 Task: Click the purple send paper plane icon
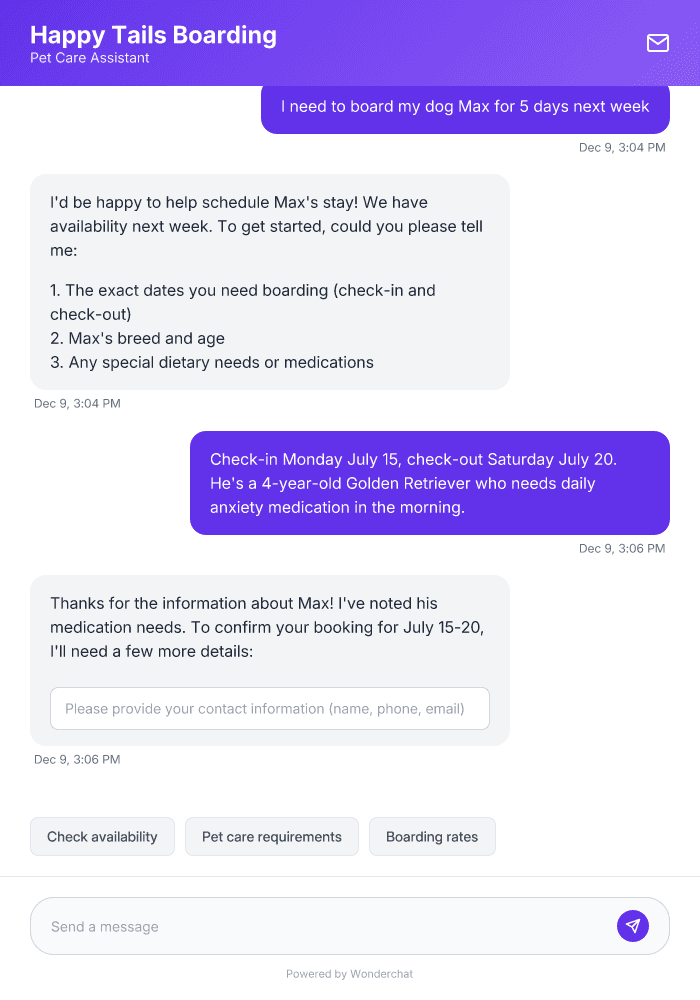633,925
